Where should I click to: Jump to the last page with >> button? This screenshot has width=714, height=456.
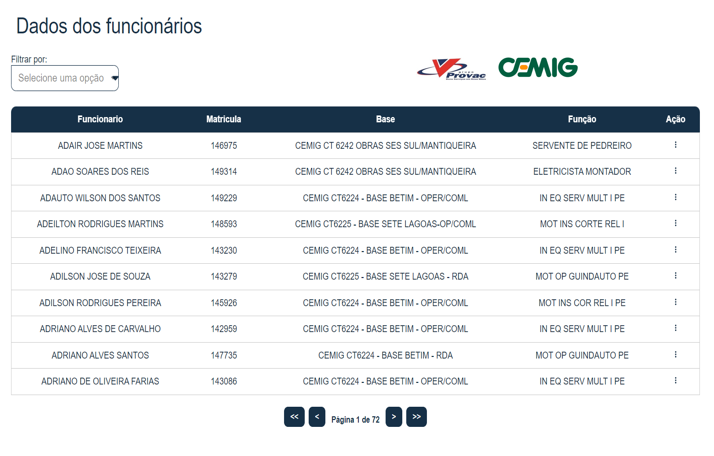coord(416,417)
